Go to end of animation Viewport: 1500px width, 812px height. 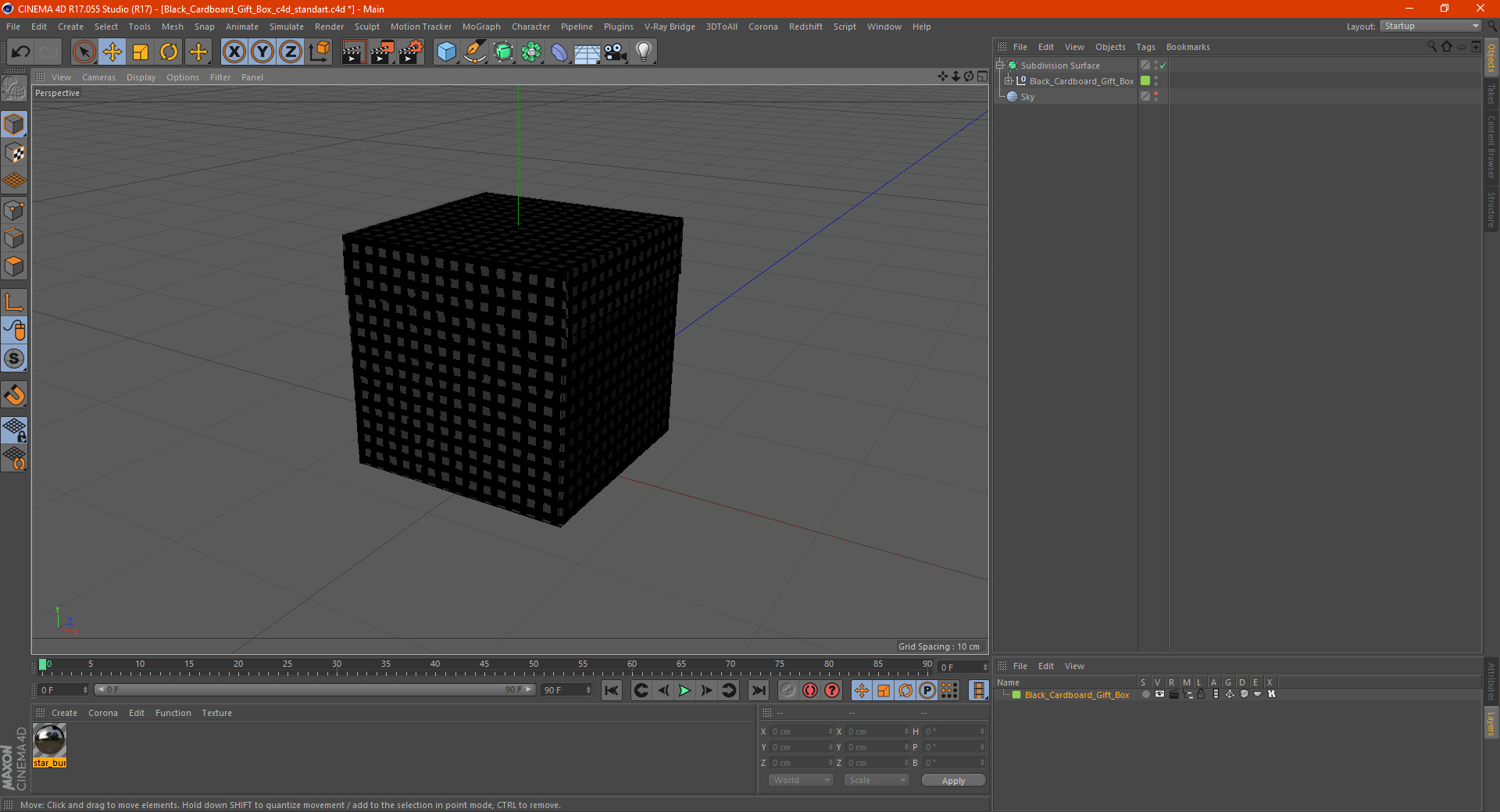[758, 690]
